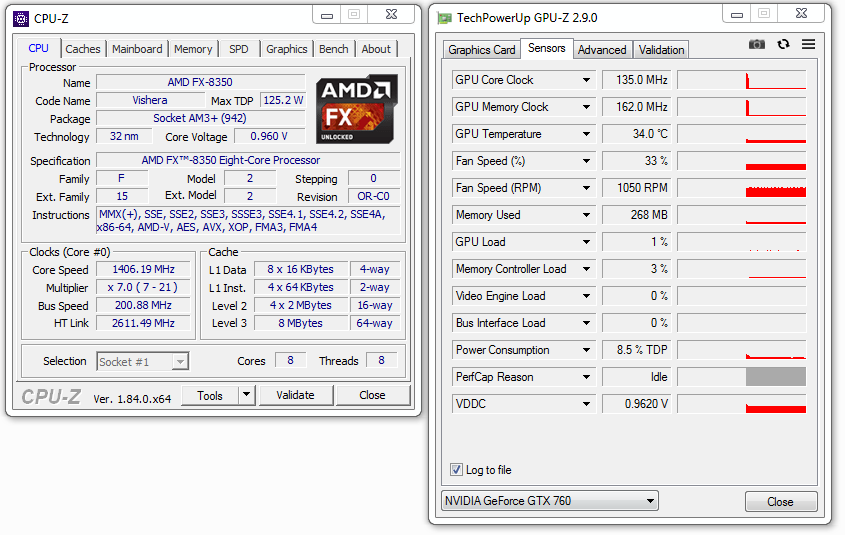Click the Technology value 32 nm
845x535 pixels.
(124, 136)
